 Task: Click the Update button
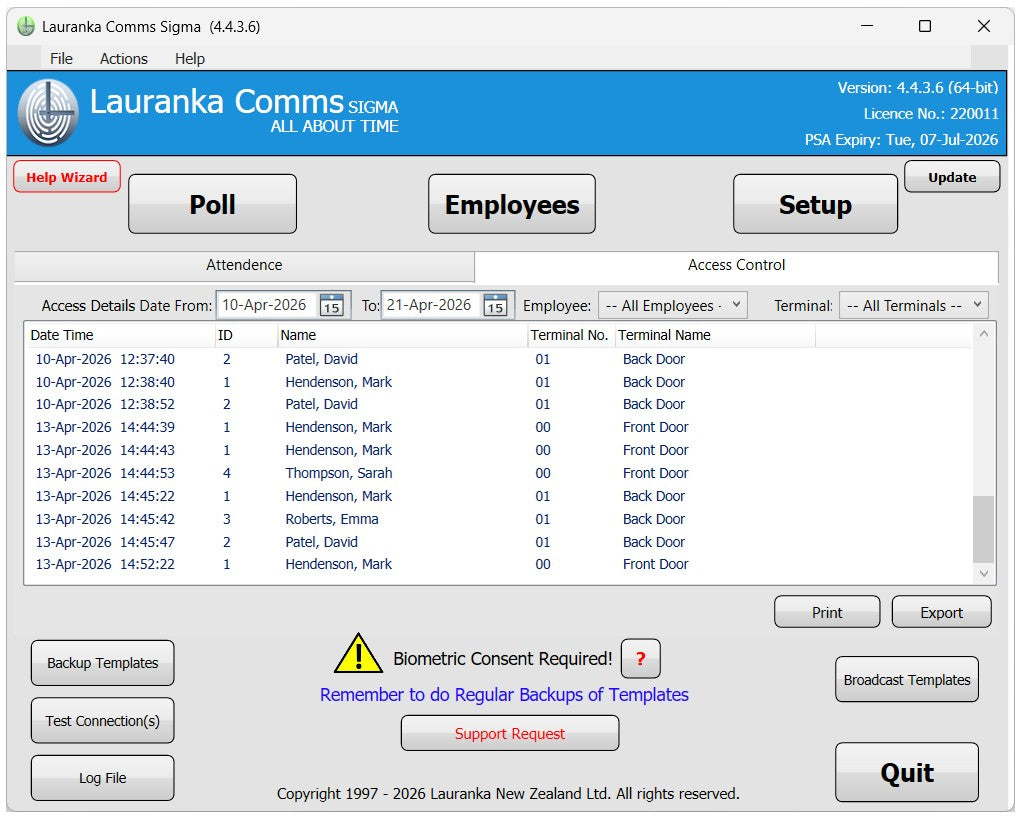tap(952, 177)
